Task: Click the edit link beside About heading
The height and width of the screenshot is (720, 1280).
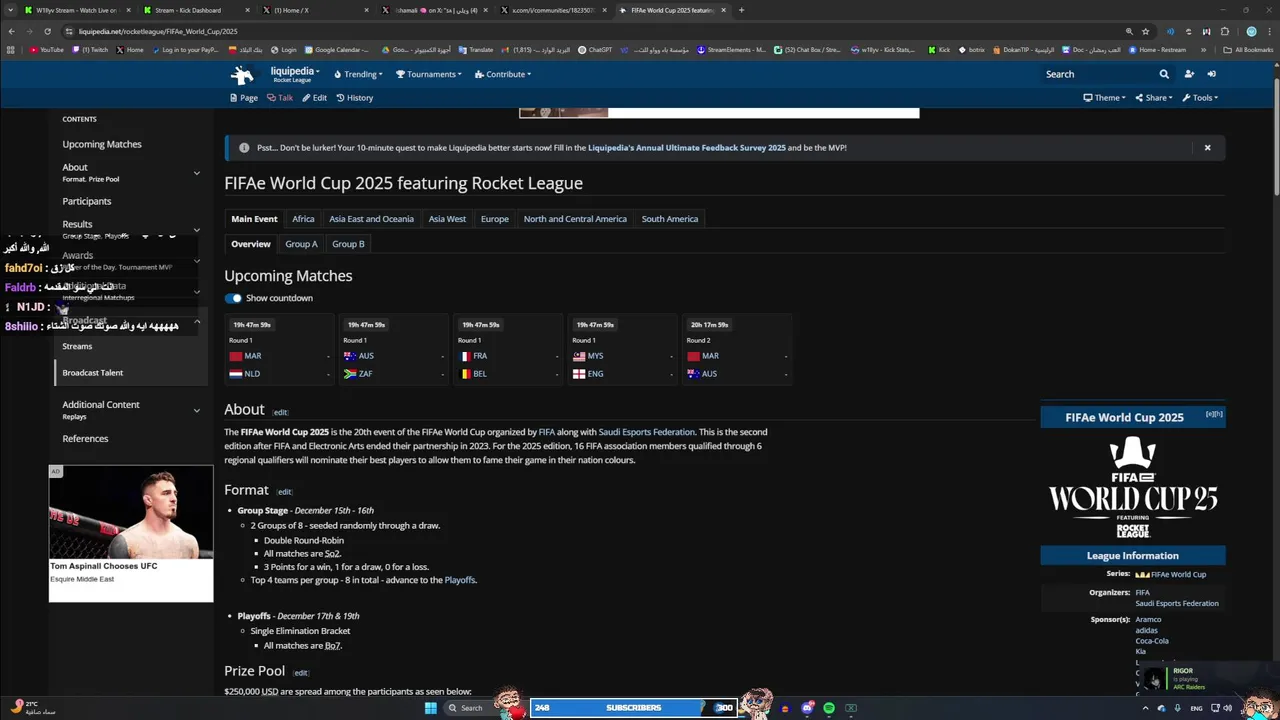Action: (x=281, y=412)
